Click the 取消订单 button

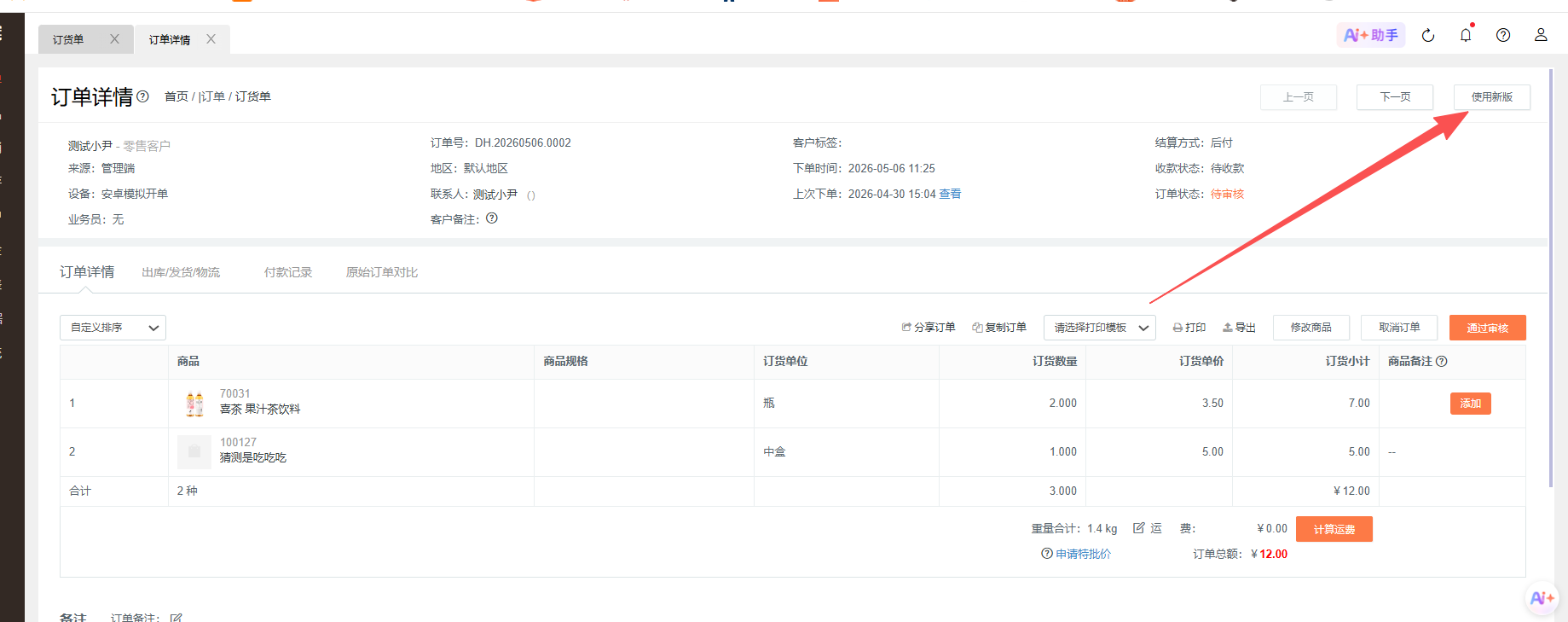pos(1399,328)
